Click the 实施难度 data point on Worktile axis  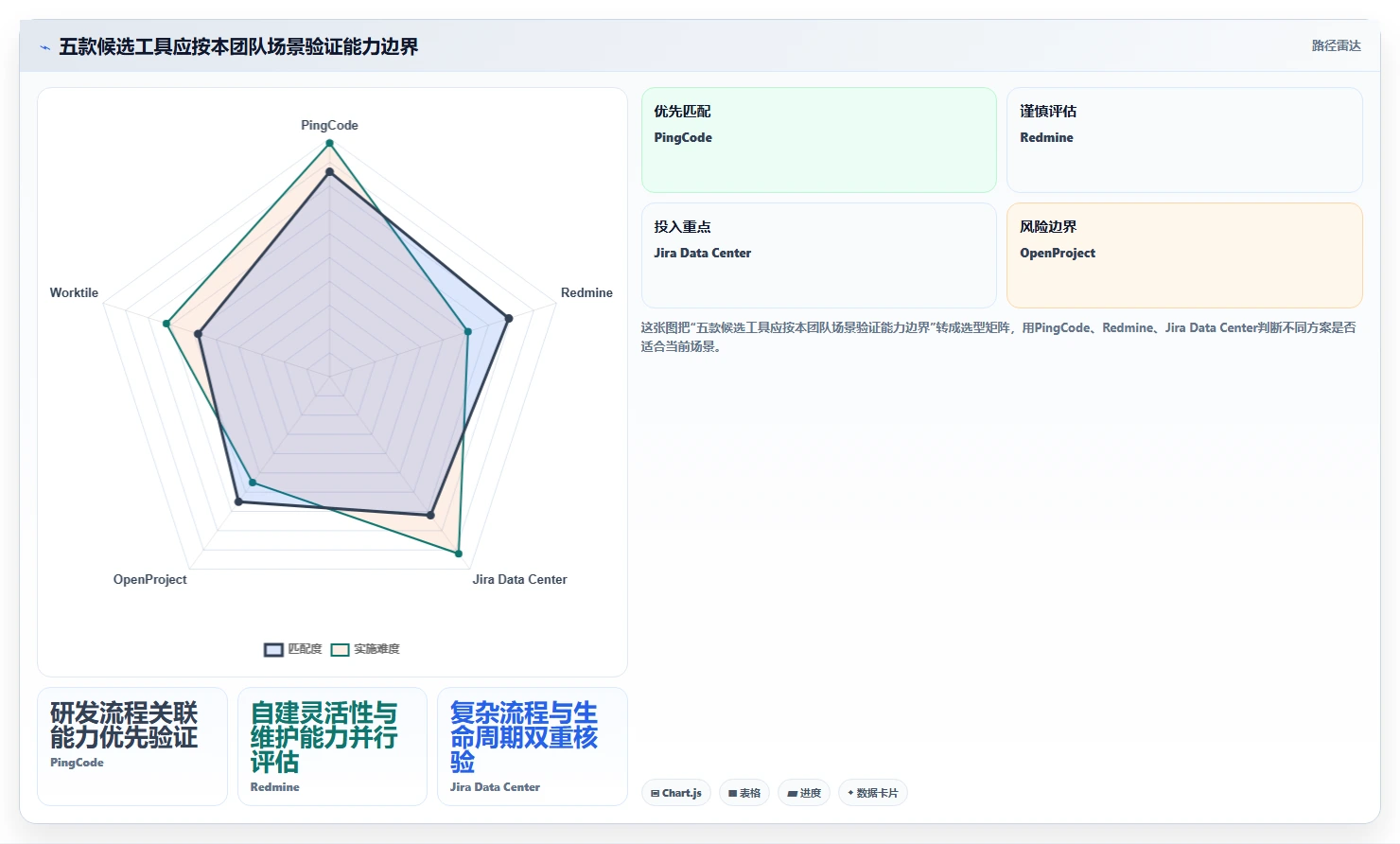[x=166, y=324]
